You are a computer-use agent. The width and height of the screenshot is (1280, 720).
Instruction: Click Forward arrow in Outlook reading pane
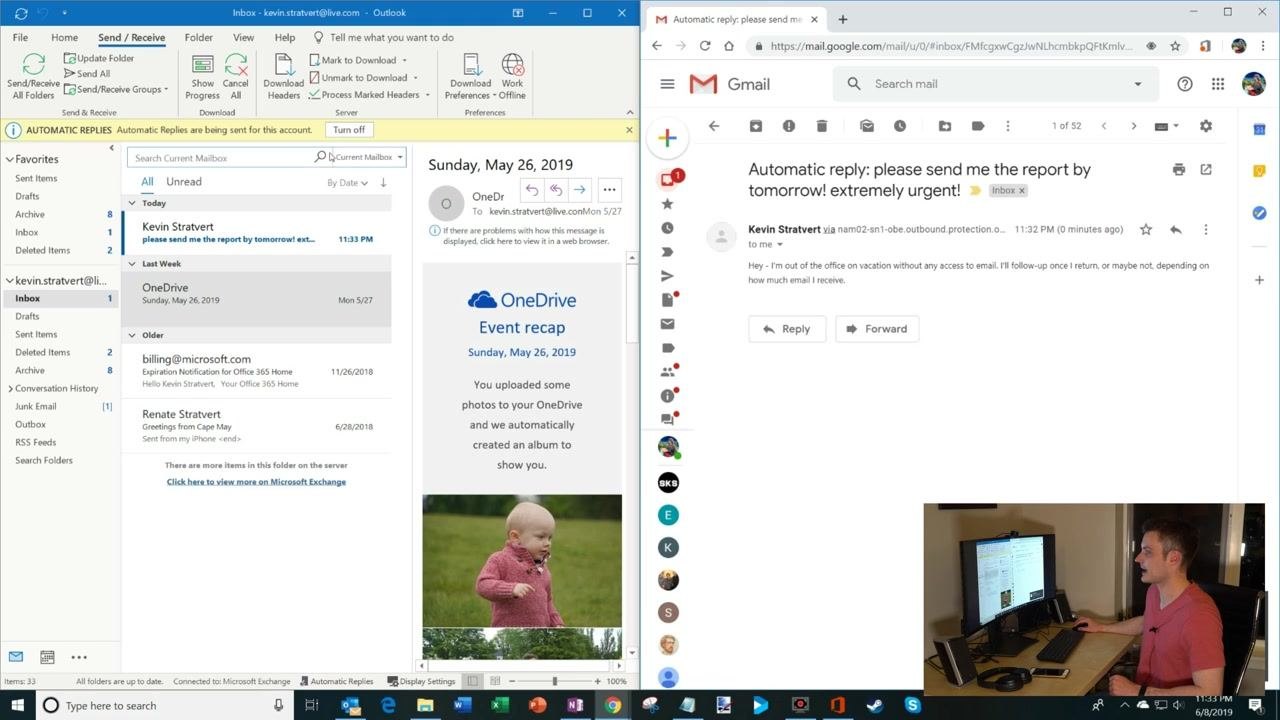[580, 190]
